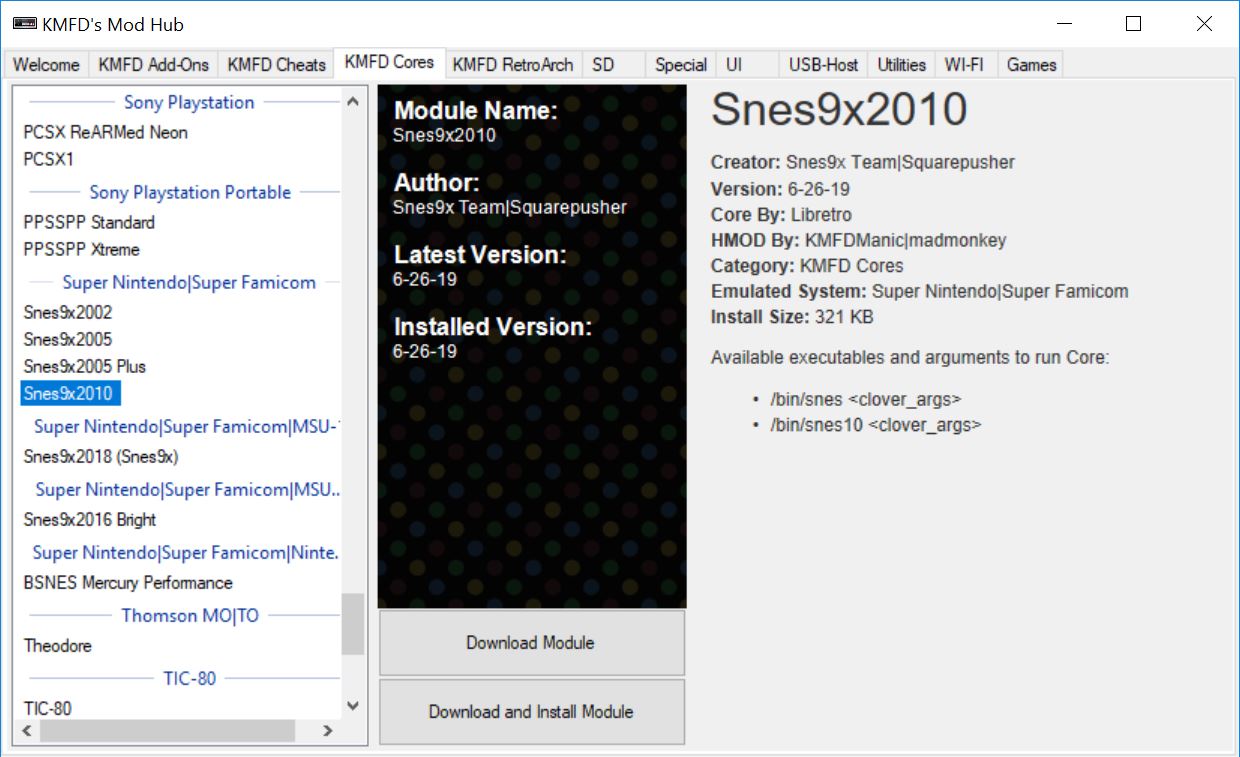Select the Theodore core
Image resolution: width=1240 pixels, height=757 pixels.
click(58, 645)
